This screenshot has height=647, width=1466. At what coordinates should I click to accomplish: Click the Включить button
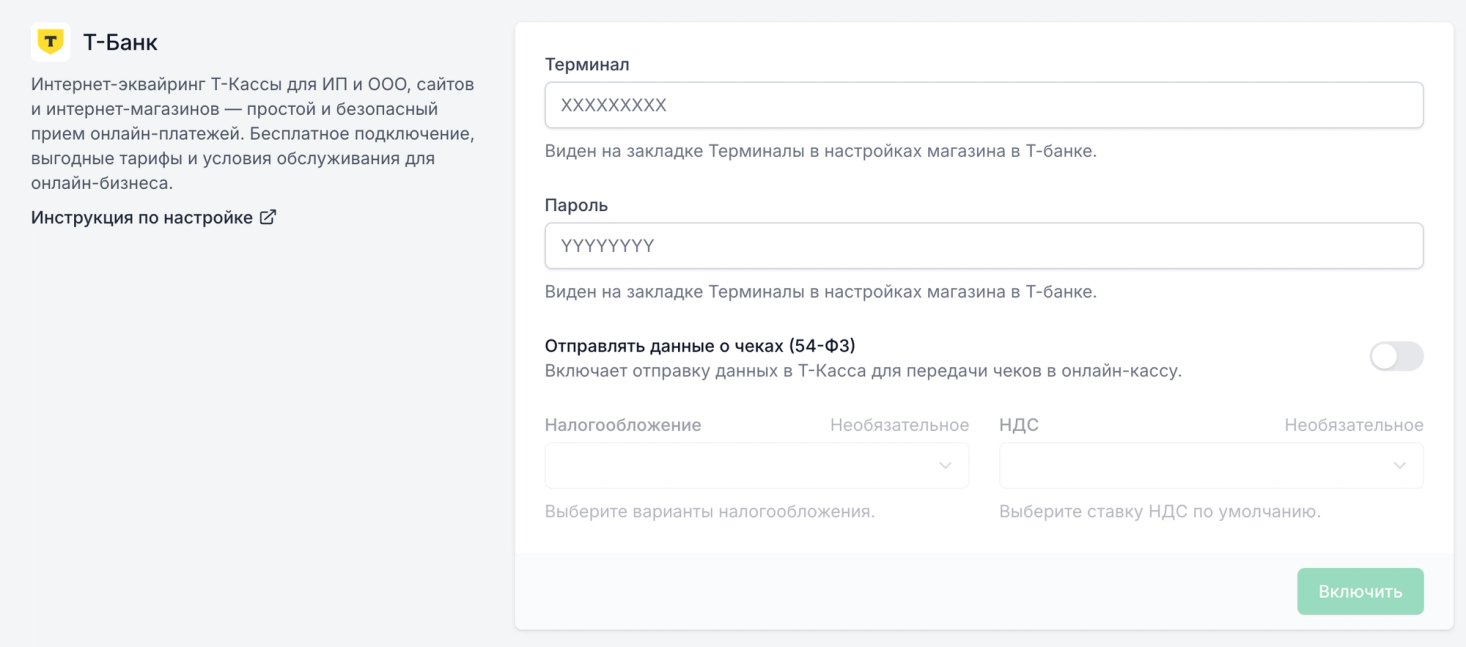pos(1360,591)
